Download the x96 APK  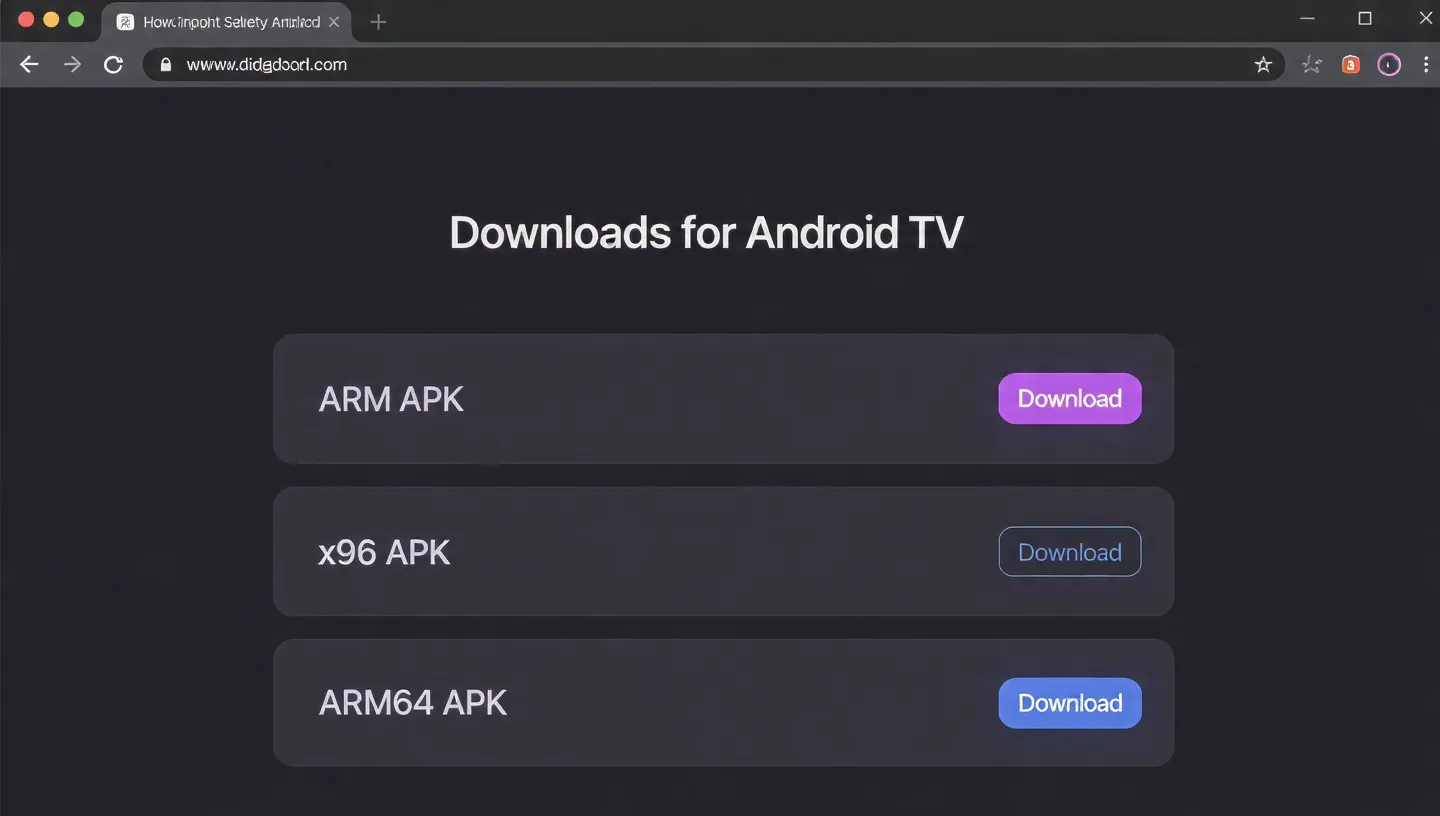(1069, 551)
